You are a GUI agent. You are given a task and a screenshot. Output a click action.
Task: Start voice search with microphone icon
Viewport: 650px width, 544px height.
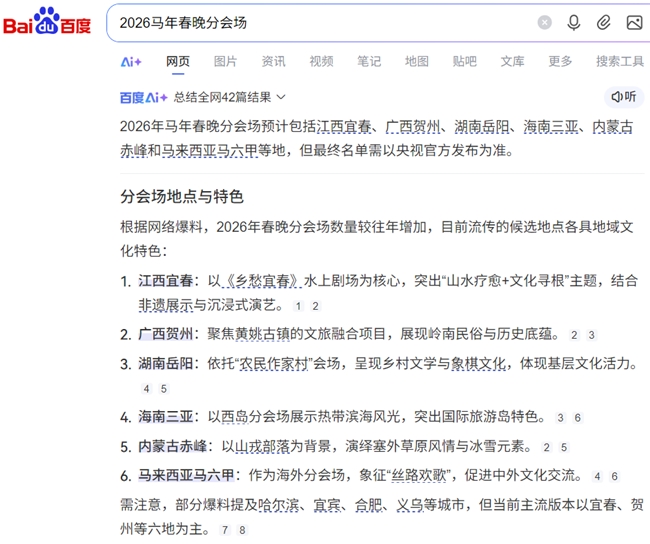pyautogui.click(x=574, y=22)
